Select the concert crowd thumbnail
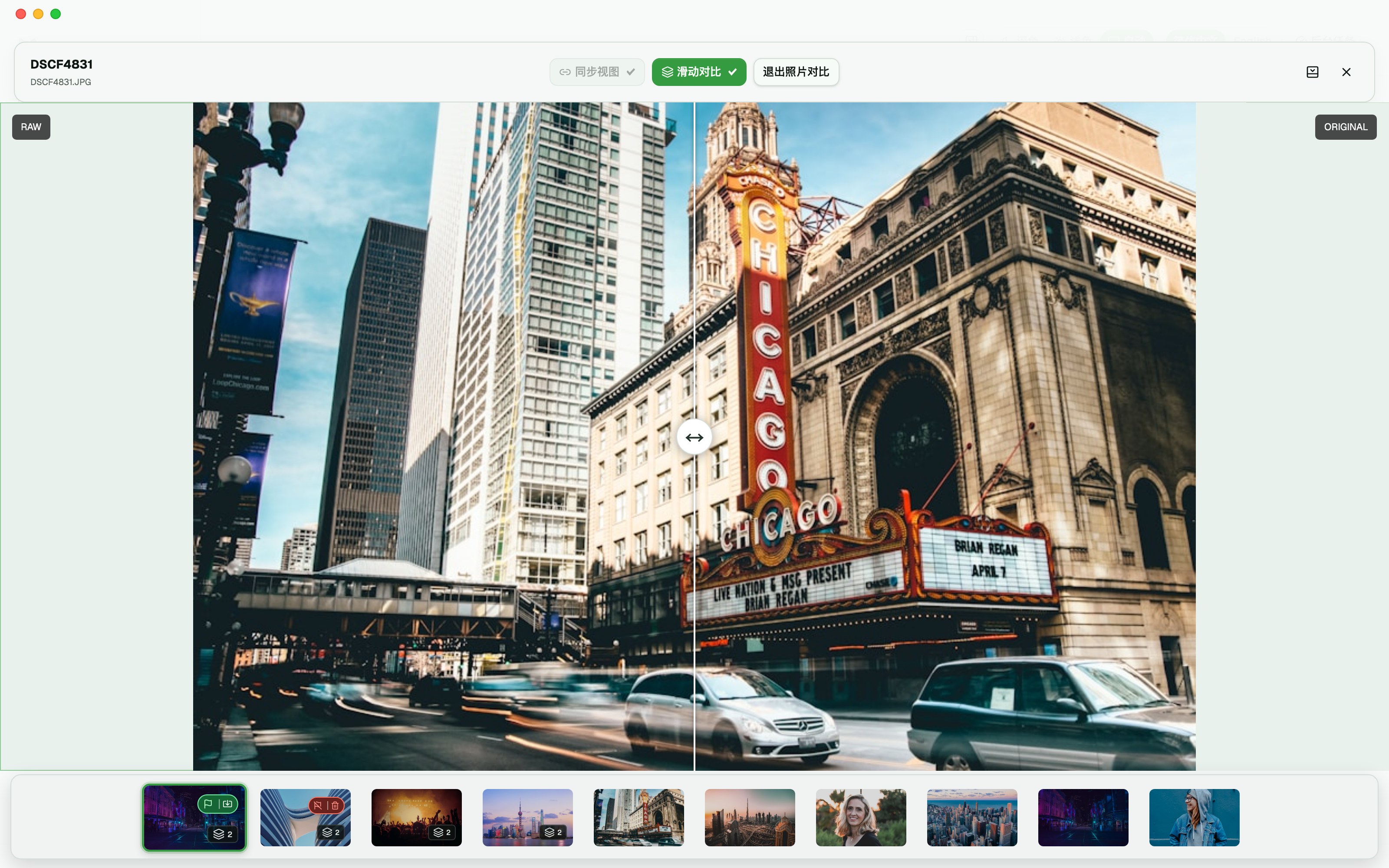 pyautogui.click(x=417, y=817)
